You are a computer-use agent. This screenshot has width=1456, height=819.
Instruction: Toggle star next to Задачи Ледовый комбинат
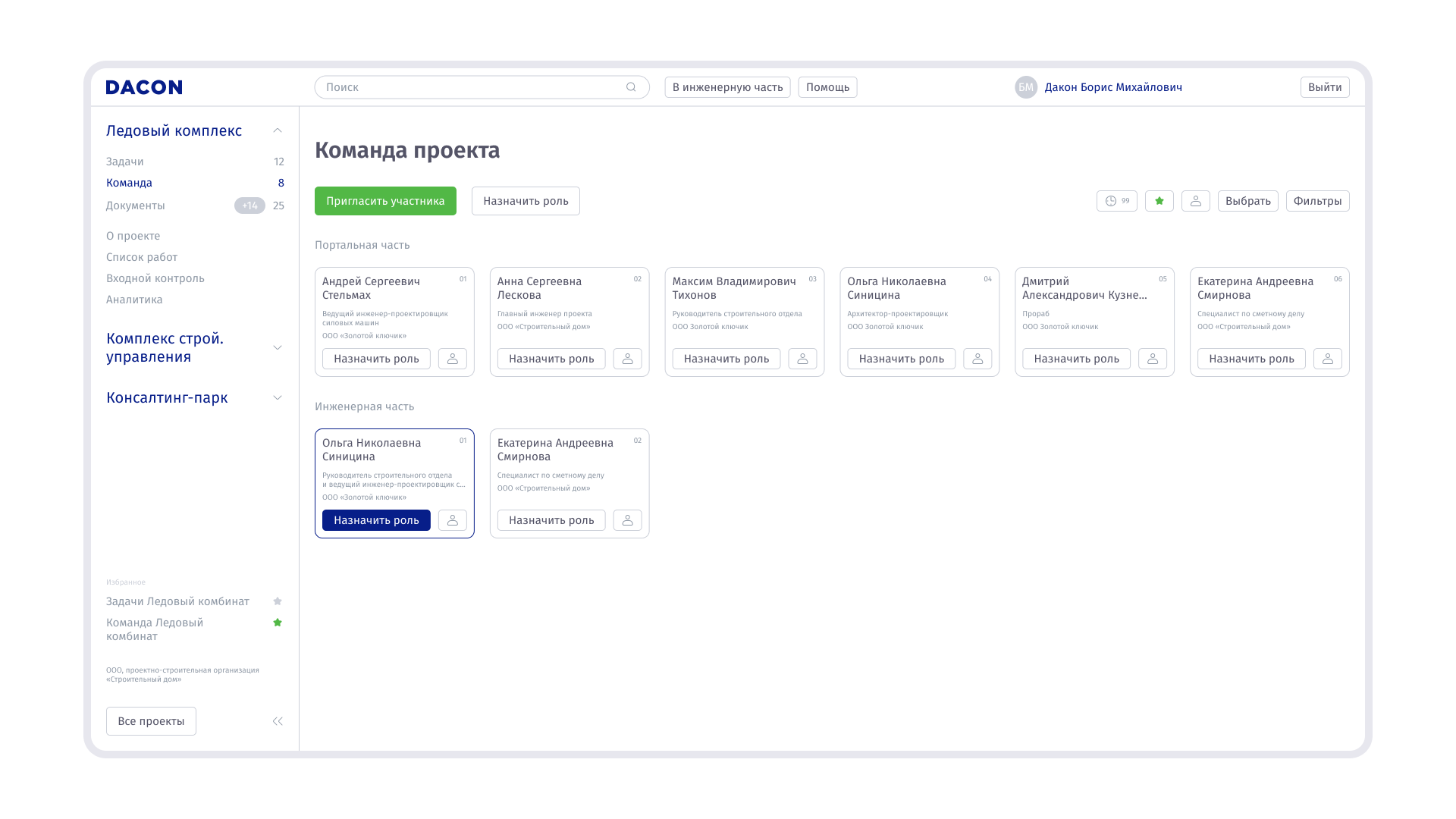pos(278,601)
